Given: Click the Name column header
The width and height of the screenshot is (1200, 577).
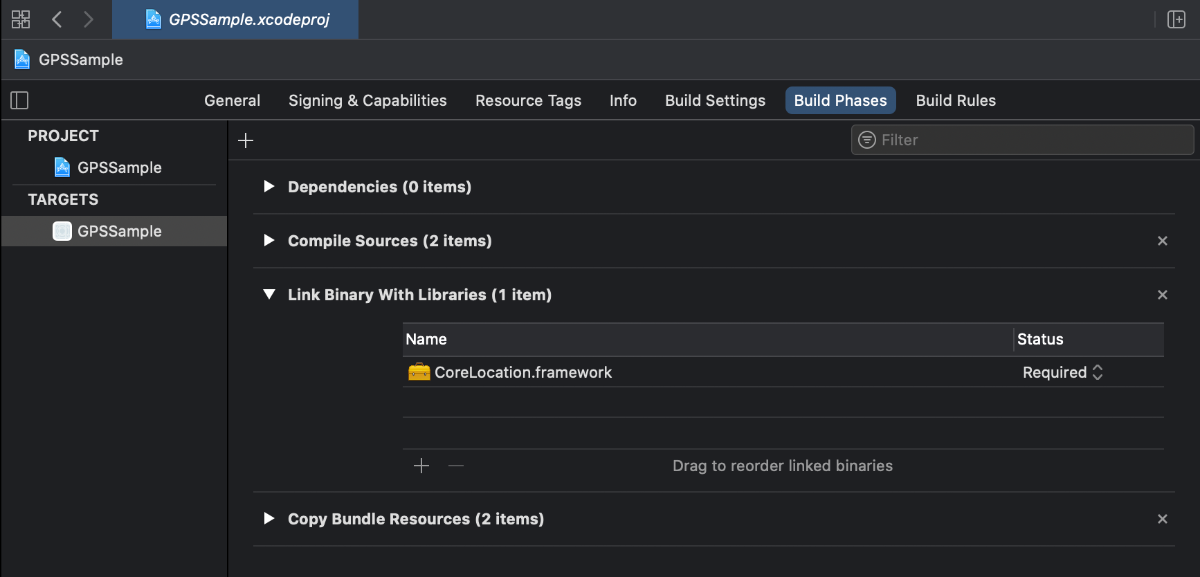Looking at the screenshot, I should point(708,339).
